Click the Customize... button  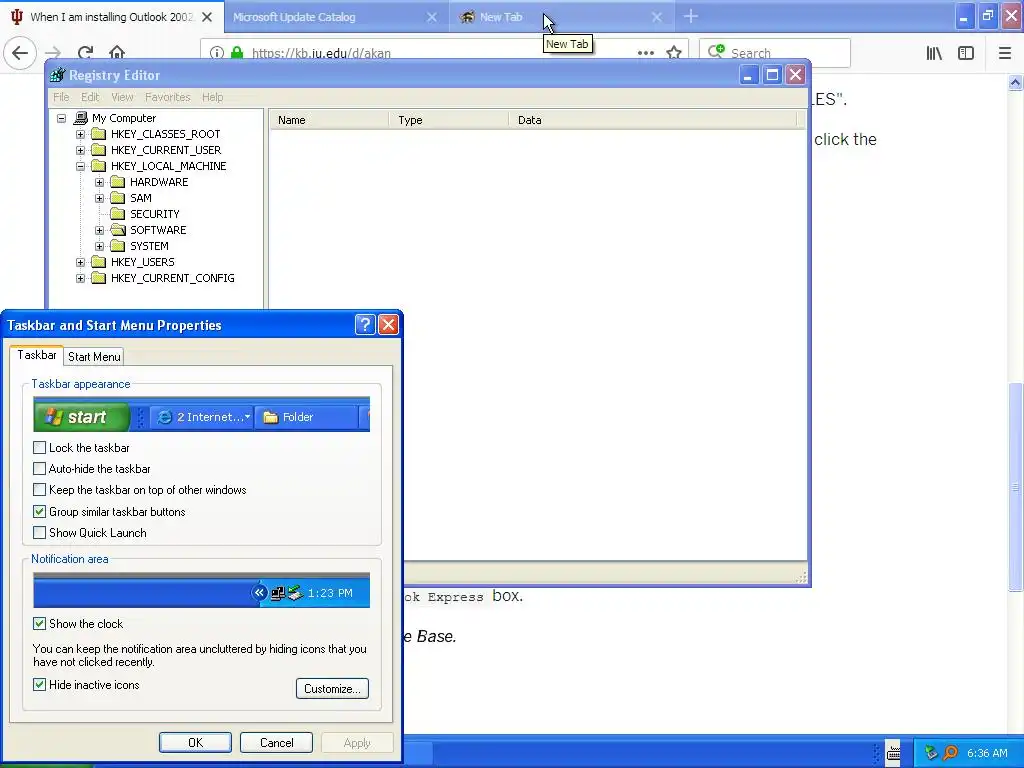[x=332, y=688]
